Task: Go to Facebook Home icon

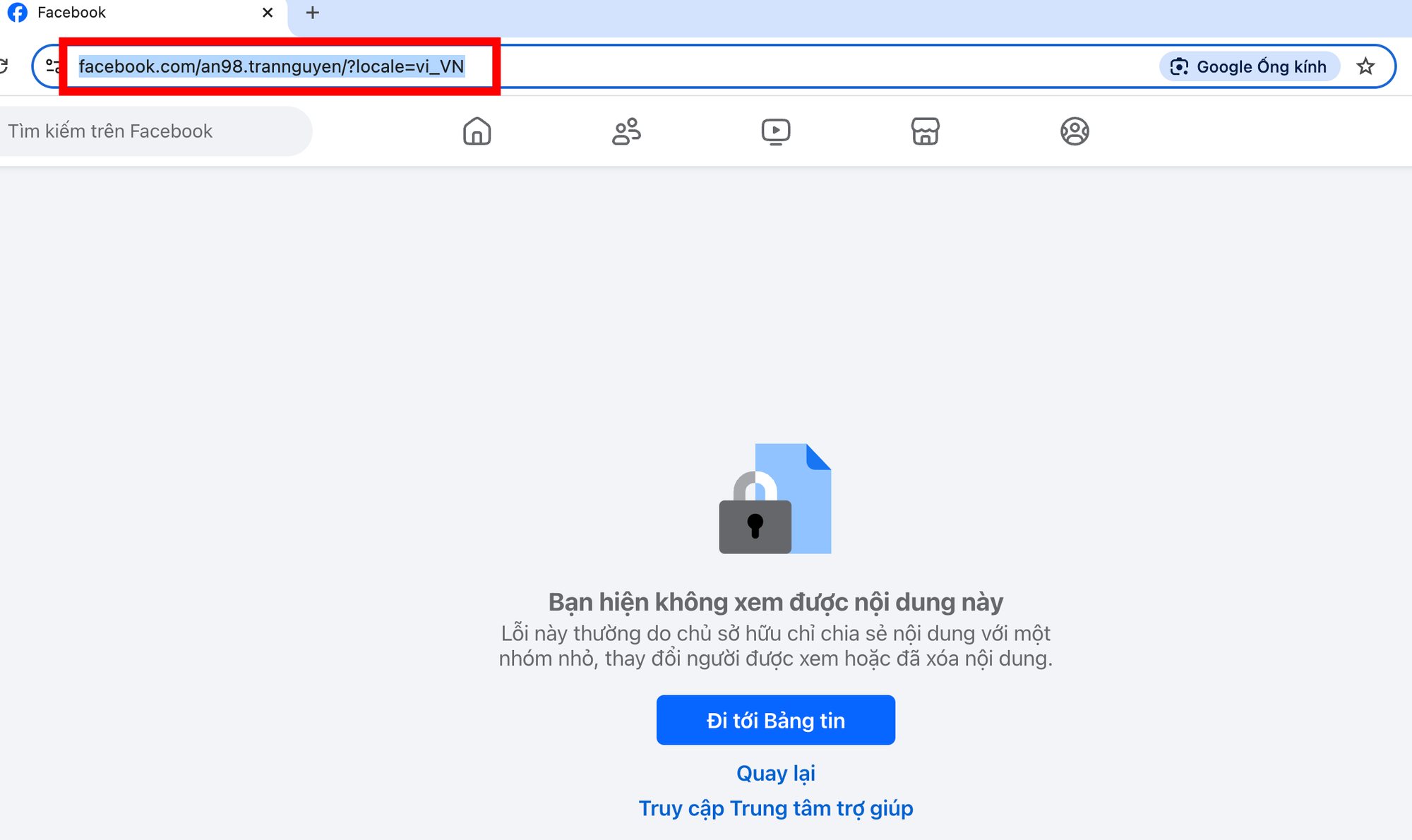Action: coord(477,131)
